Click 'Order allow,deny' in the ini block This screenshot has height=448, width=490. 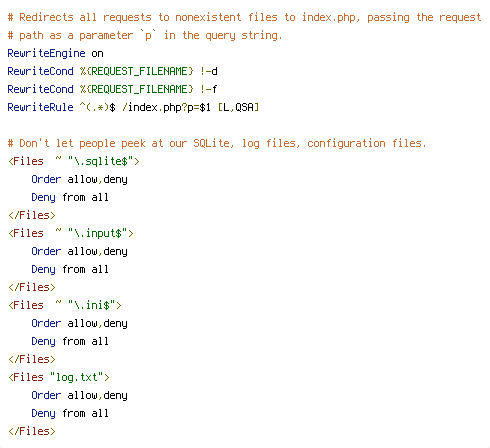pyautogui.click(x=79, y=323)
